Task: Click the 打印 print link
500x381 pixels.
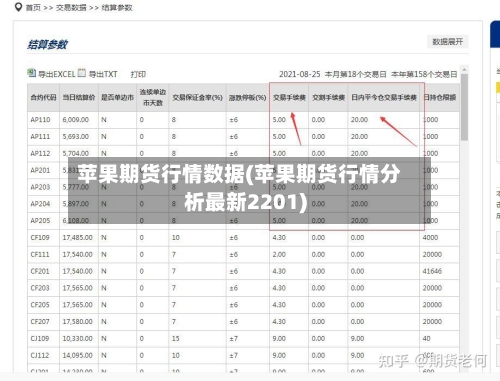Action: pos(138,74)
